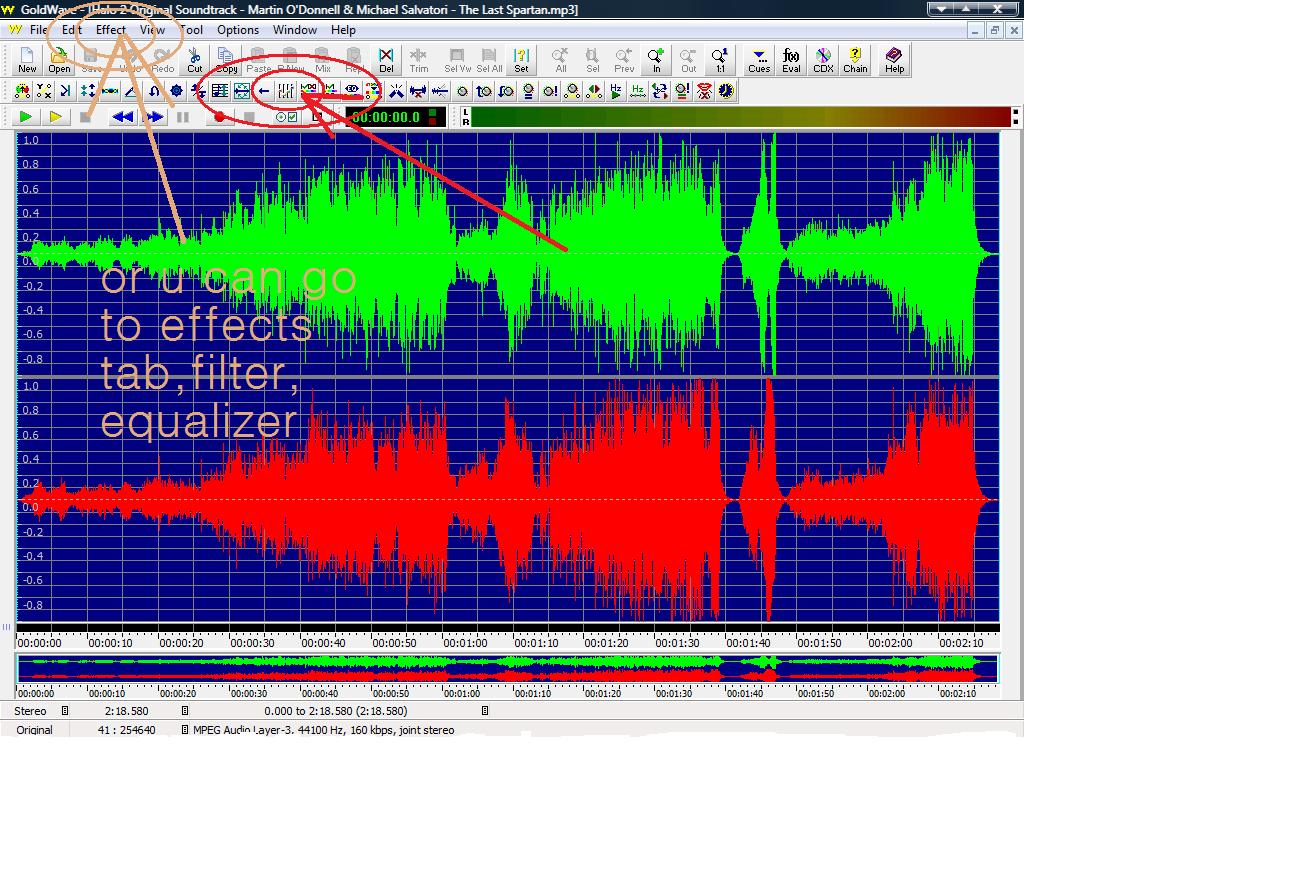
Task: Apply the Reverse effect left-arrow icon
Action: coord(263,91)
